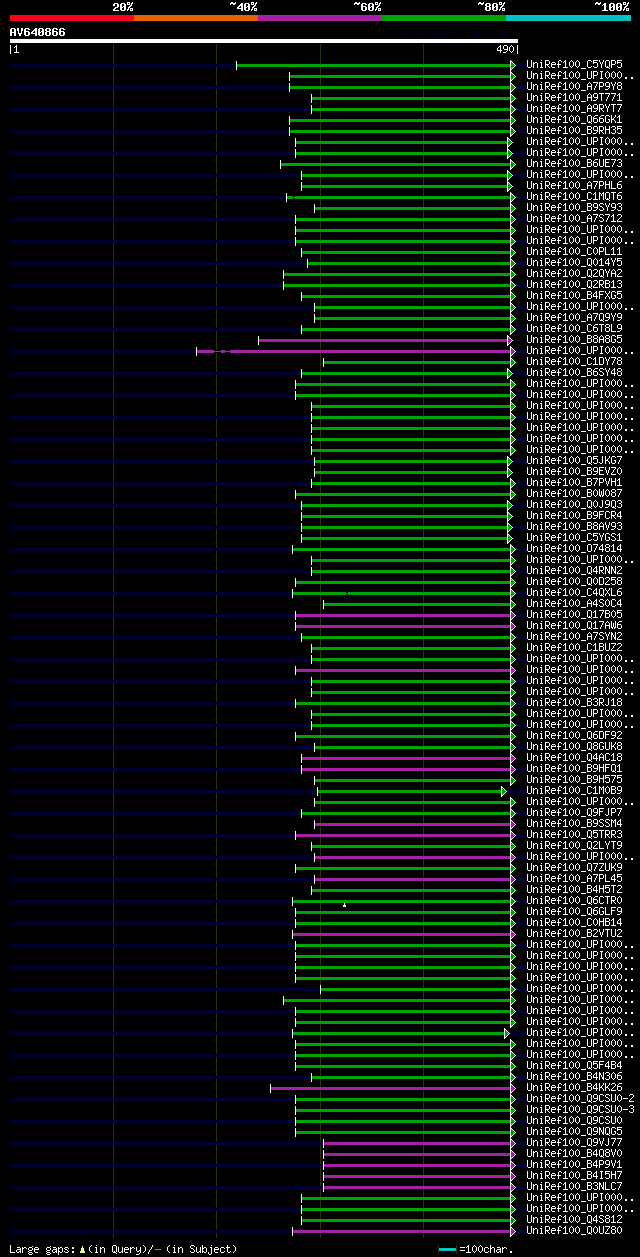Screen dimensions: 640x1257
Task: Open hit UniRef100_B2VTU2
Action: click(x=574, y=934)
